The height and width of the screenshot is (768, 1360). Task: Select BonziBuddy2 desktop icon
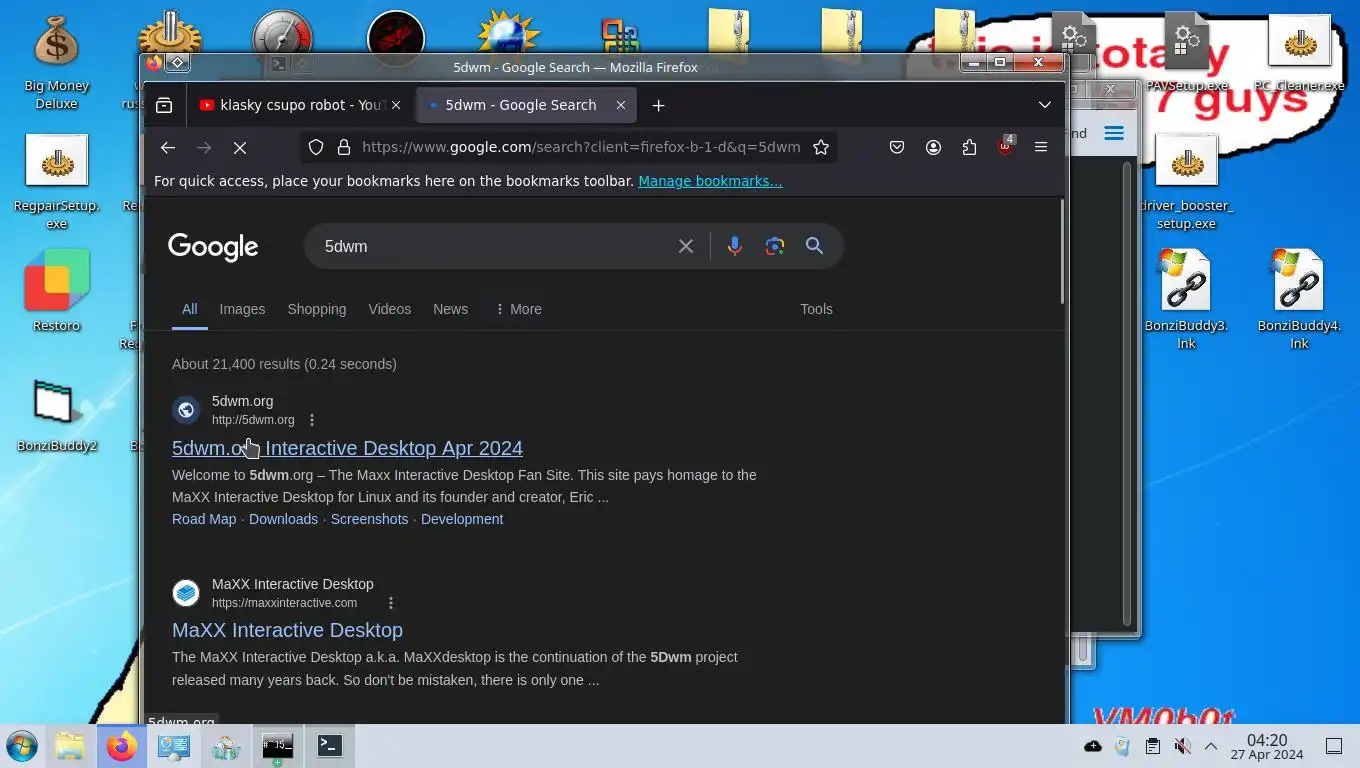56,416
